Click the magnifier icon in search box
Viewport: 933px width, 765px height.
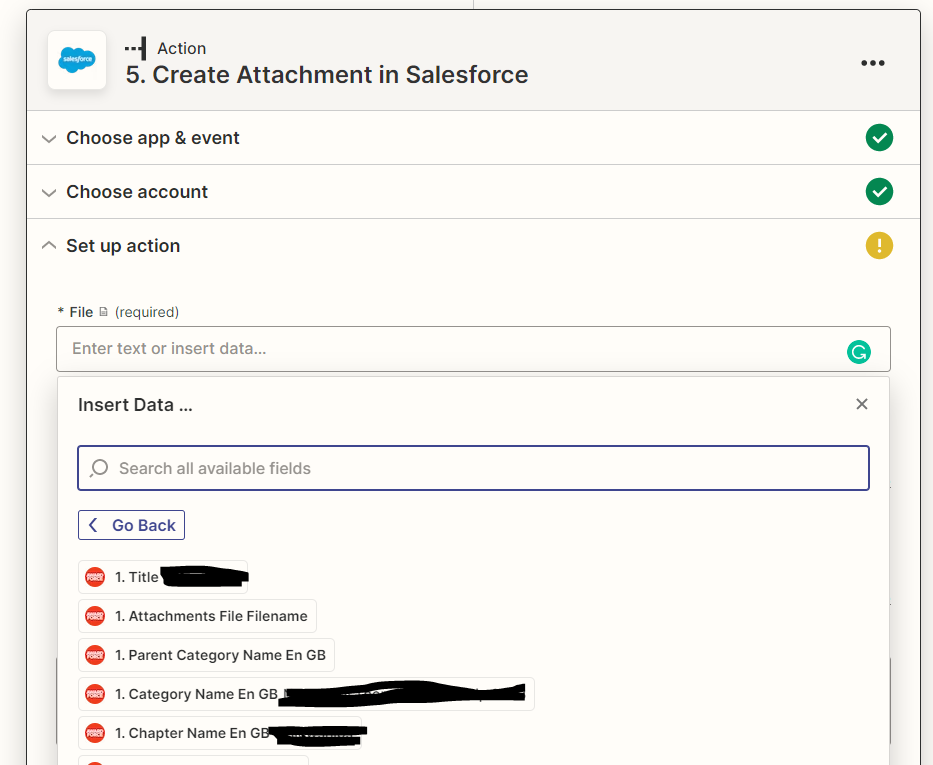tap(99, 468)
